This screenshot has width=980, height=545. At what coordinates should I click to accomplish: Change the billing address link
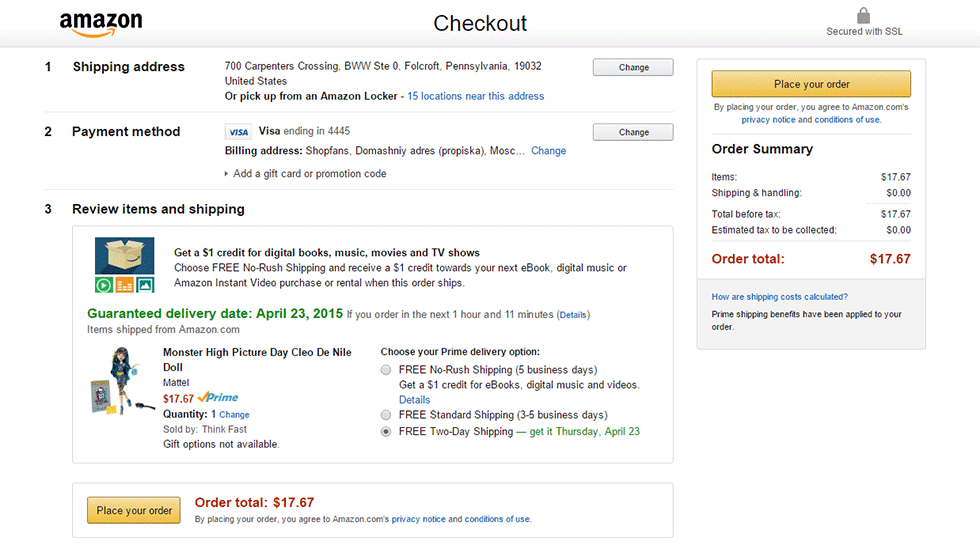(548, 151)
